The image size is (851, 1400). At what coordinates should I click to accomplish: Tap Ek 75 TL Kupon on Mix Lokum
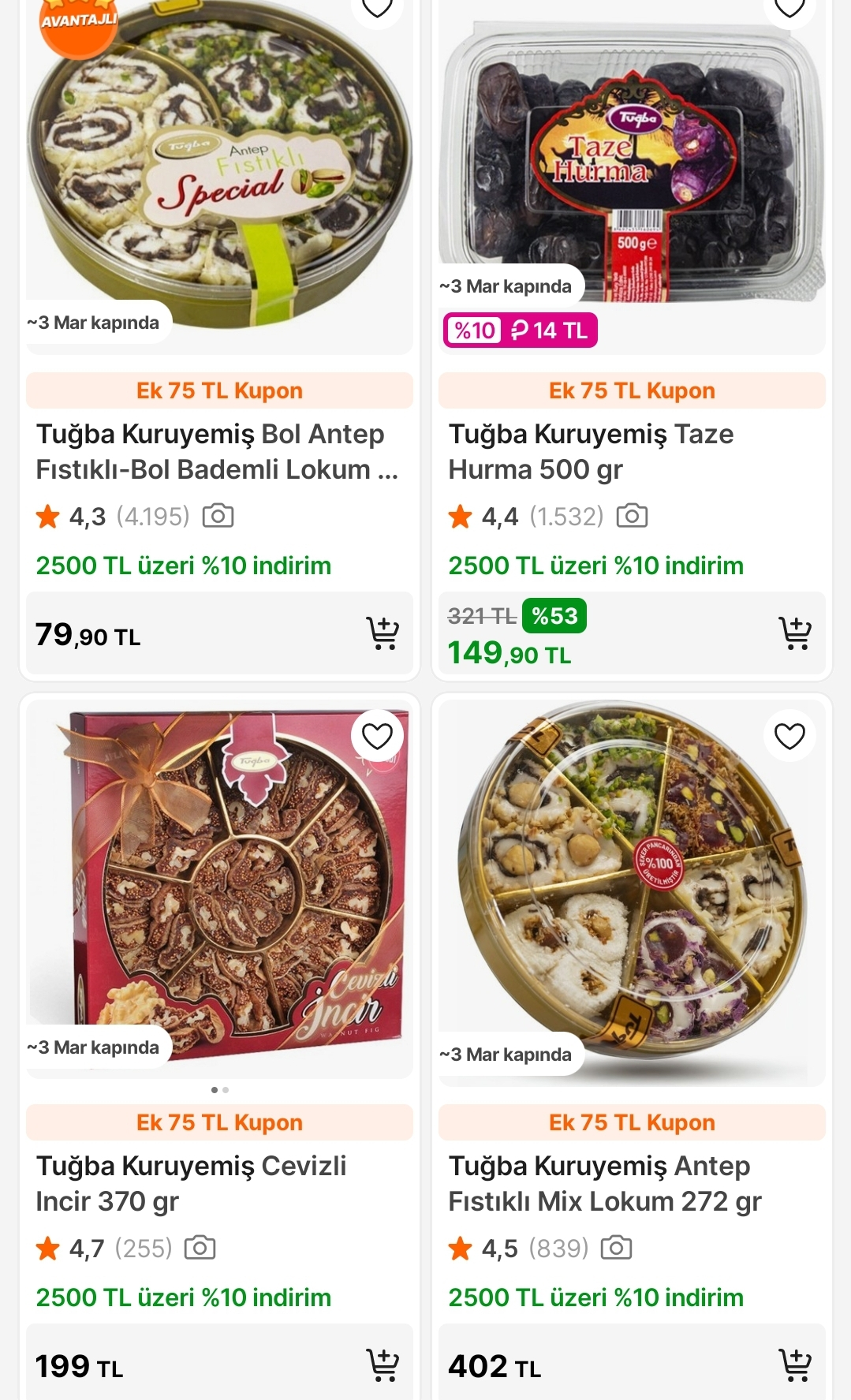(x=632, y=1122)
